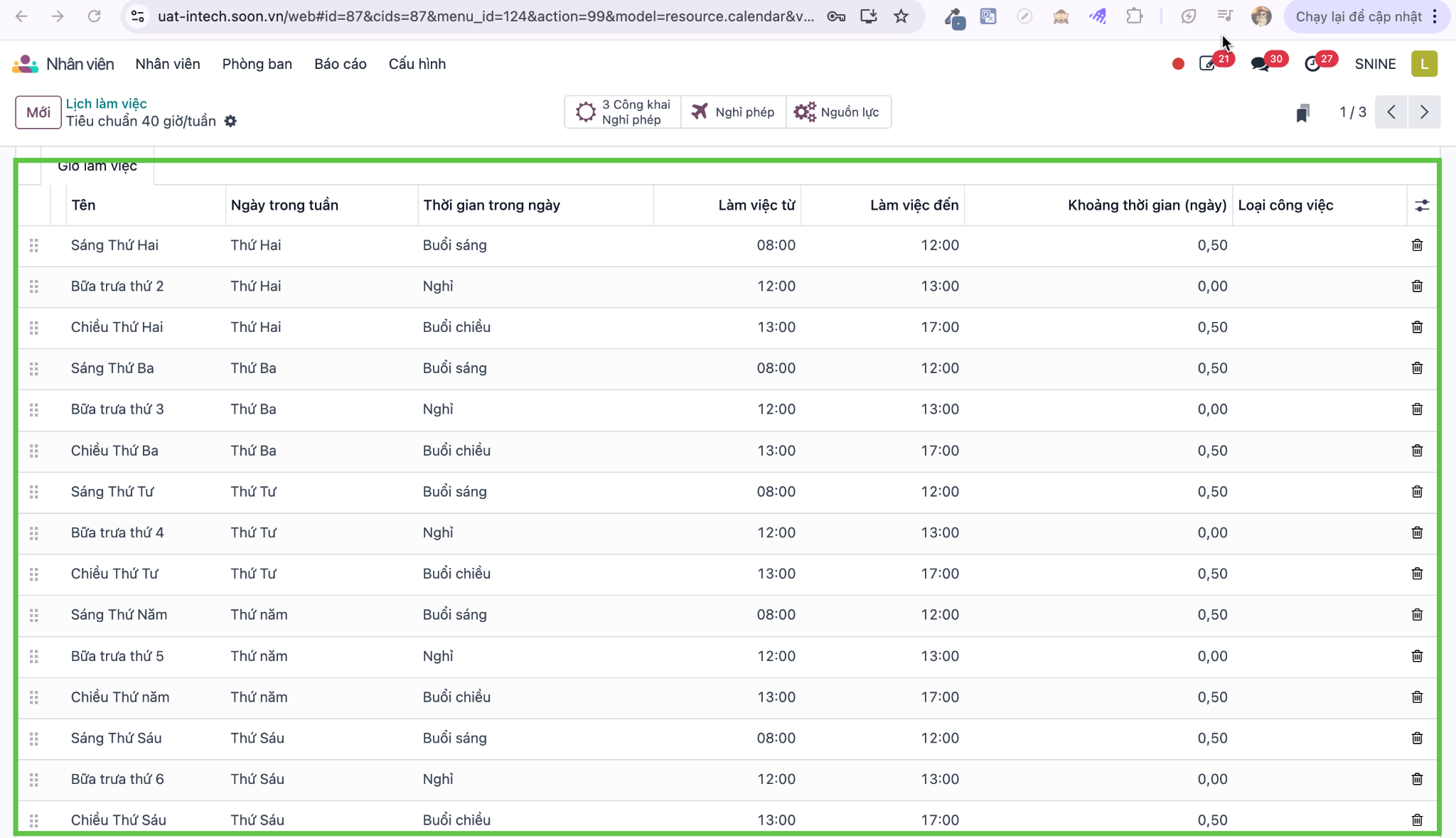Click the red recording dot indicator
Viewport: 1456px width, 838px height.
coord(1178,64)
